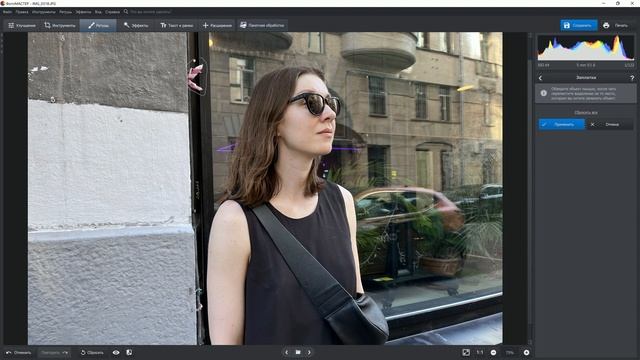
Task: Set zoom to 1:1
Action: [480, 352]
